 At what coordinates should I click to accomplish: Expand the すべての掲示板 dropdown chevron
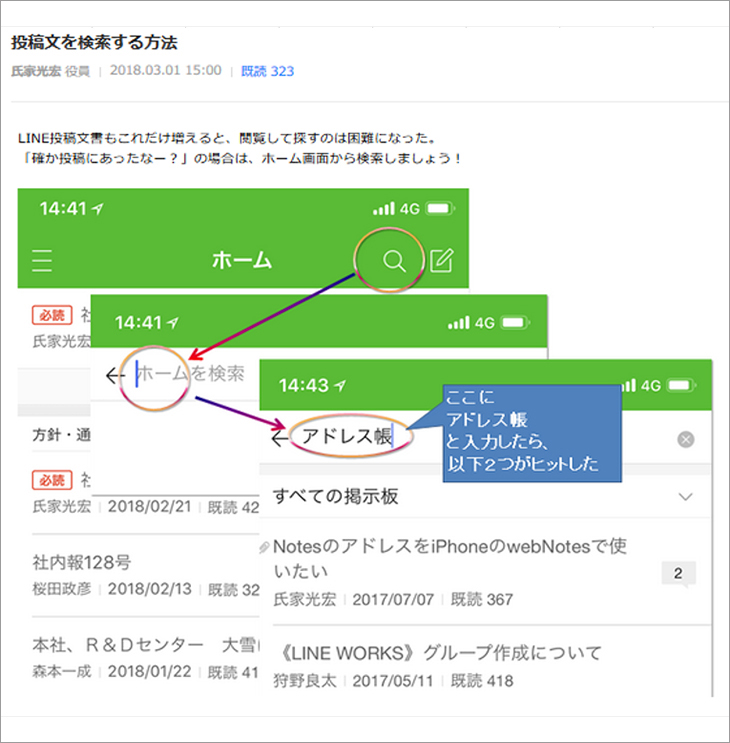click(x=685, y=496)
